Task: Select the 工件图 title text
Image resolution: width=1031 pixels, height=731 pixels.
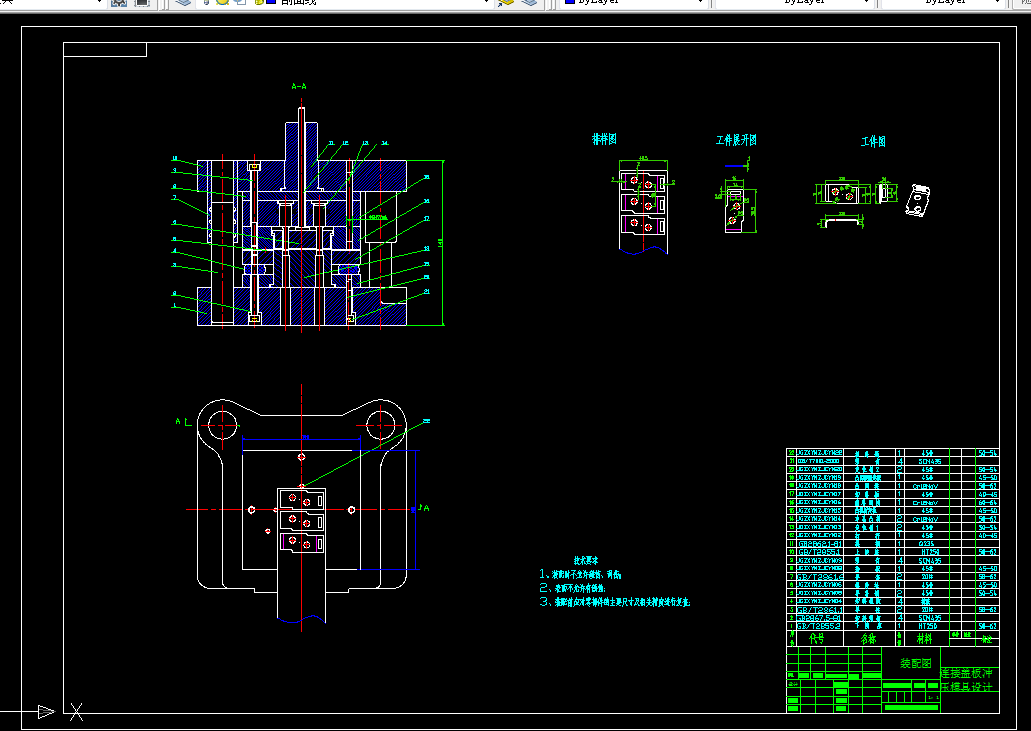Action: point(873,141)
